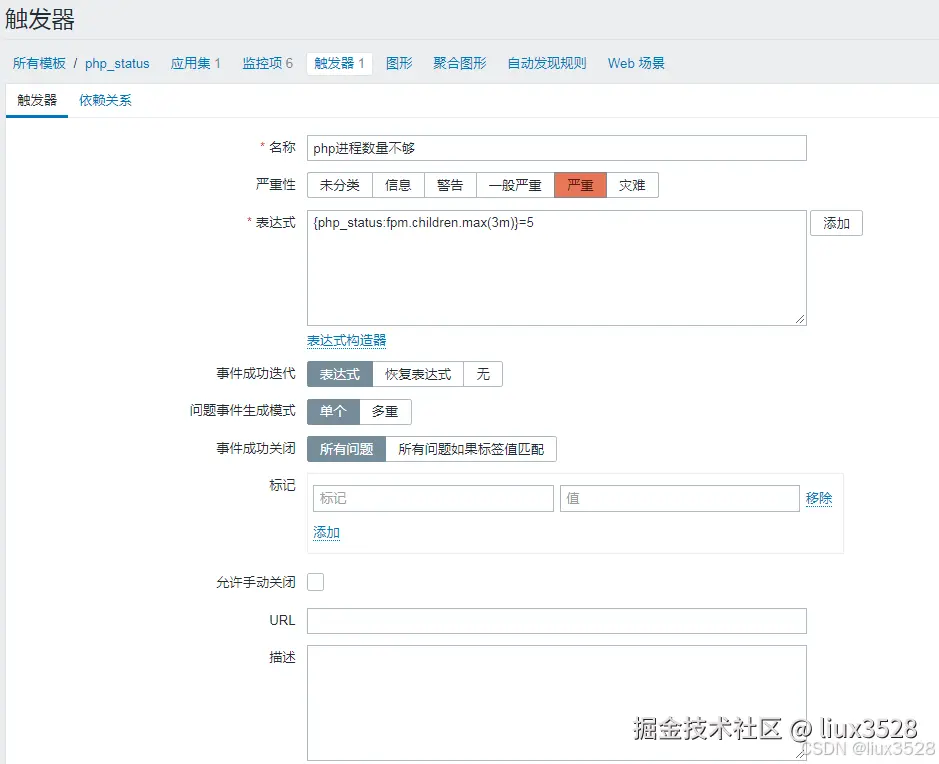This screenshot has height=764, width=939.
Task: Switch to the 依赖关系 tab
Action: point(104,100)
